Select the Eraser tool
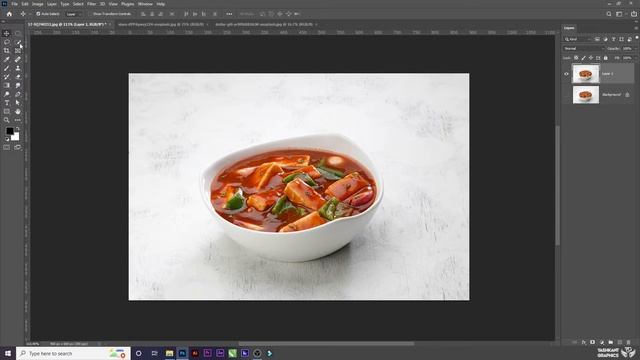The width and height of the screenshot is (640, 360). 18,77
